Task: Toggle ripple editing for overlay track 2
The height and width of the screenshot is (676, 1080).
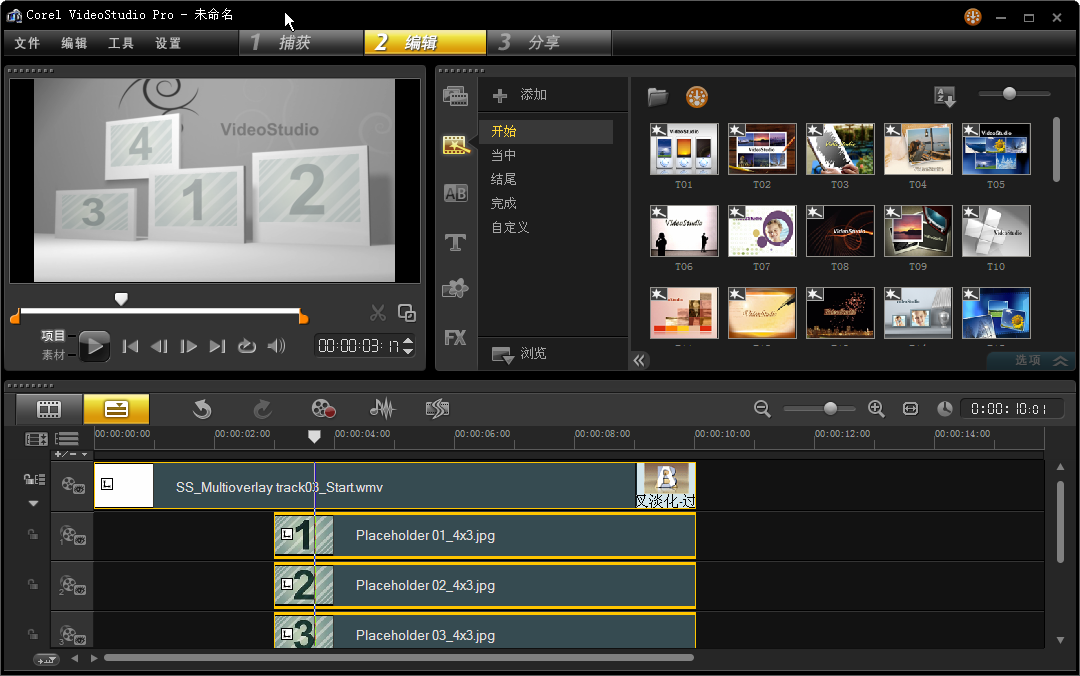Action: pyautogui.click(x=32, y=584)
